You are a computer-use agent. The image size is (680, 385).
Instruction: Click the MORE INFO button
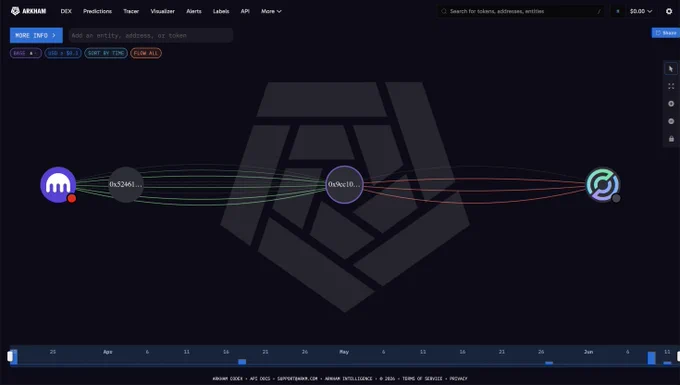(36, 36)
